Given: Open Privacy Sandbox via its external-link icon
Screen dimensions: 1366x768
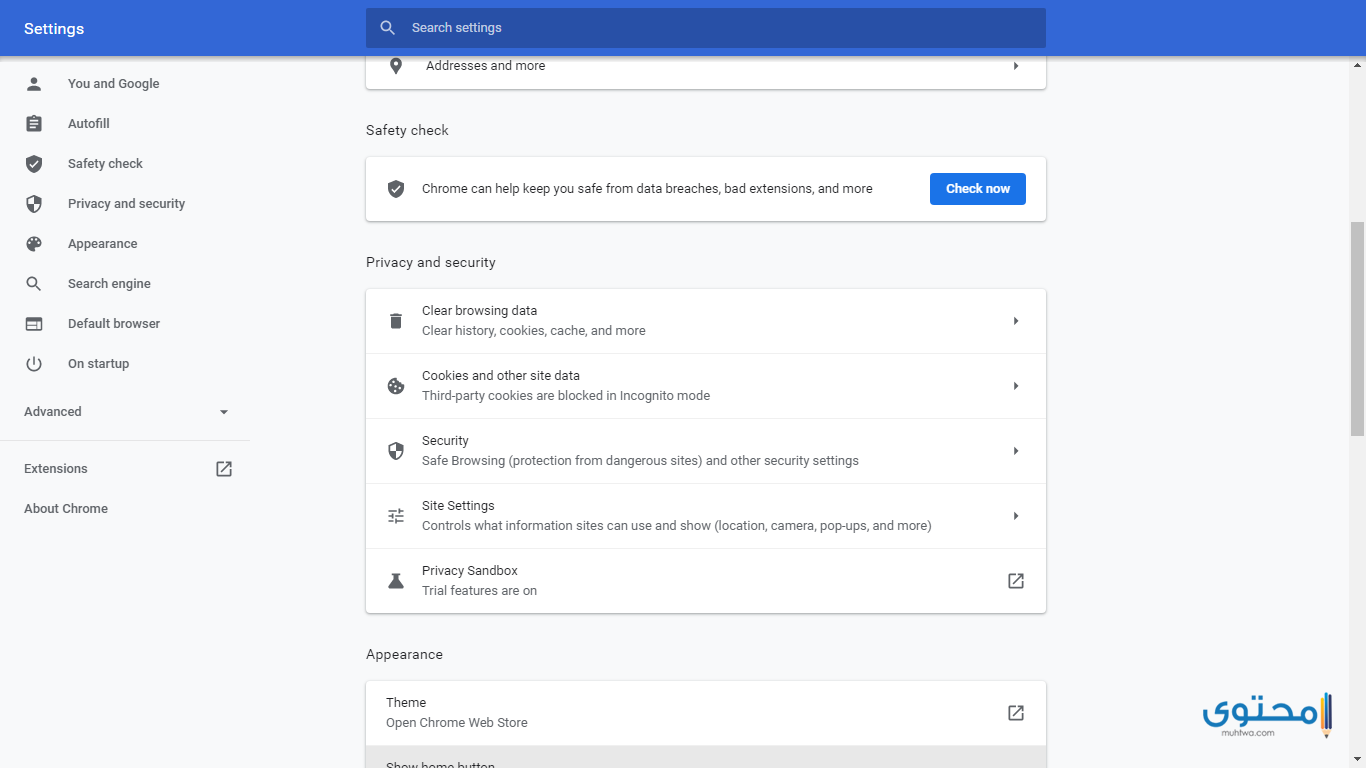Looking at the screenshot, I should click(x=1016, y=581).
